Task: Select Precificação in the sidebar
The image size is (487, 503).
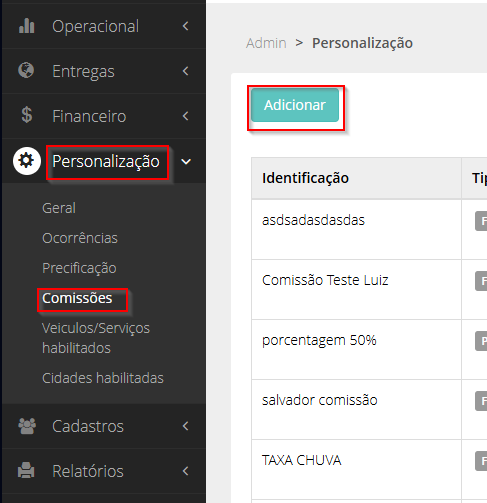Action: point(79,268)
